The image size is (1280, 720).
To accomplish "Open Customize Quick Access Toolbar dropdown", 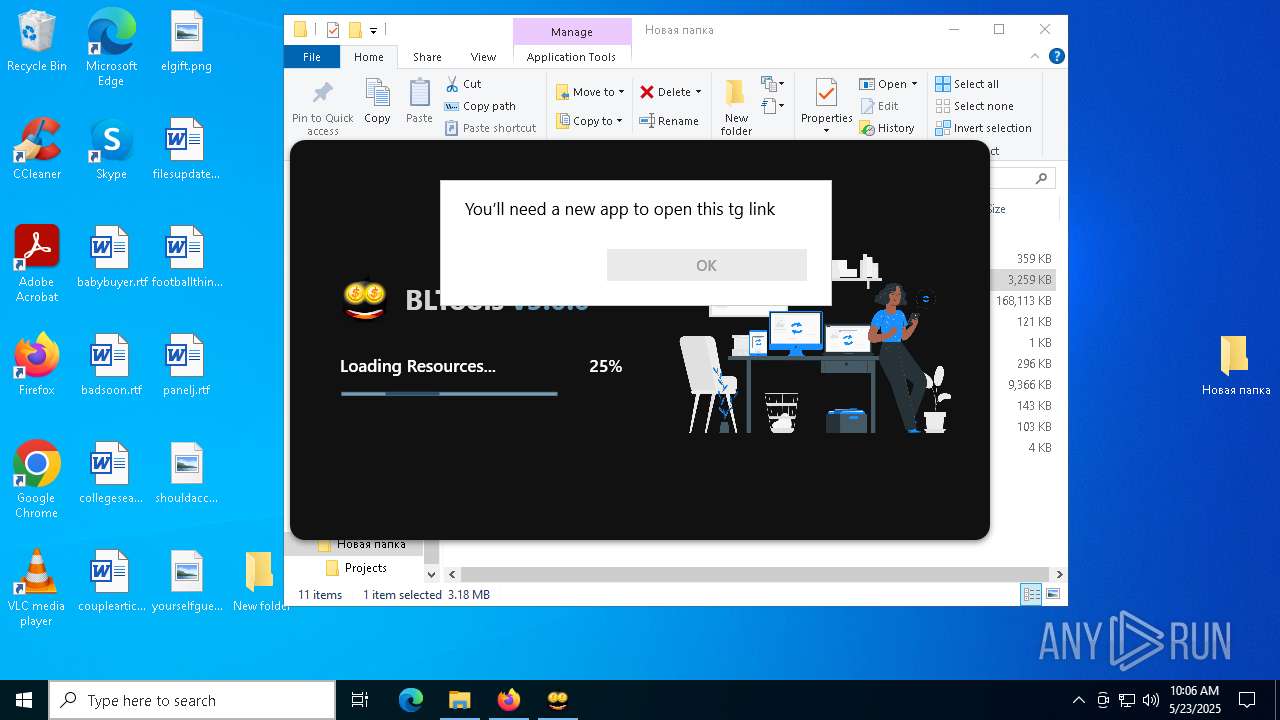I will pyautogui.click(x=373, y=31).
